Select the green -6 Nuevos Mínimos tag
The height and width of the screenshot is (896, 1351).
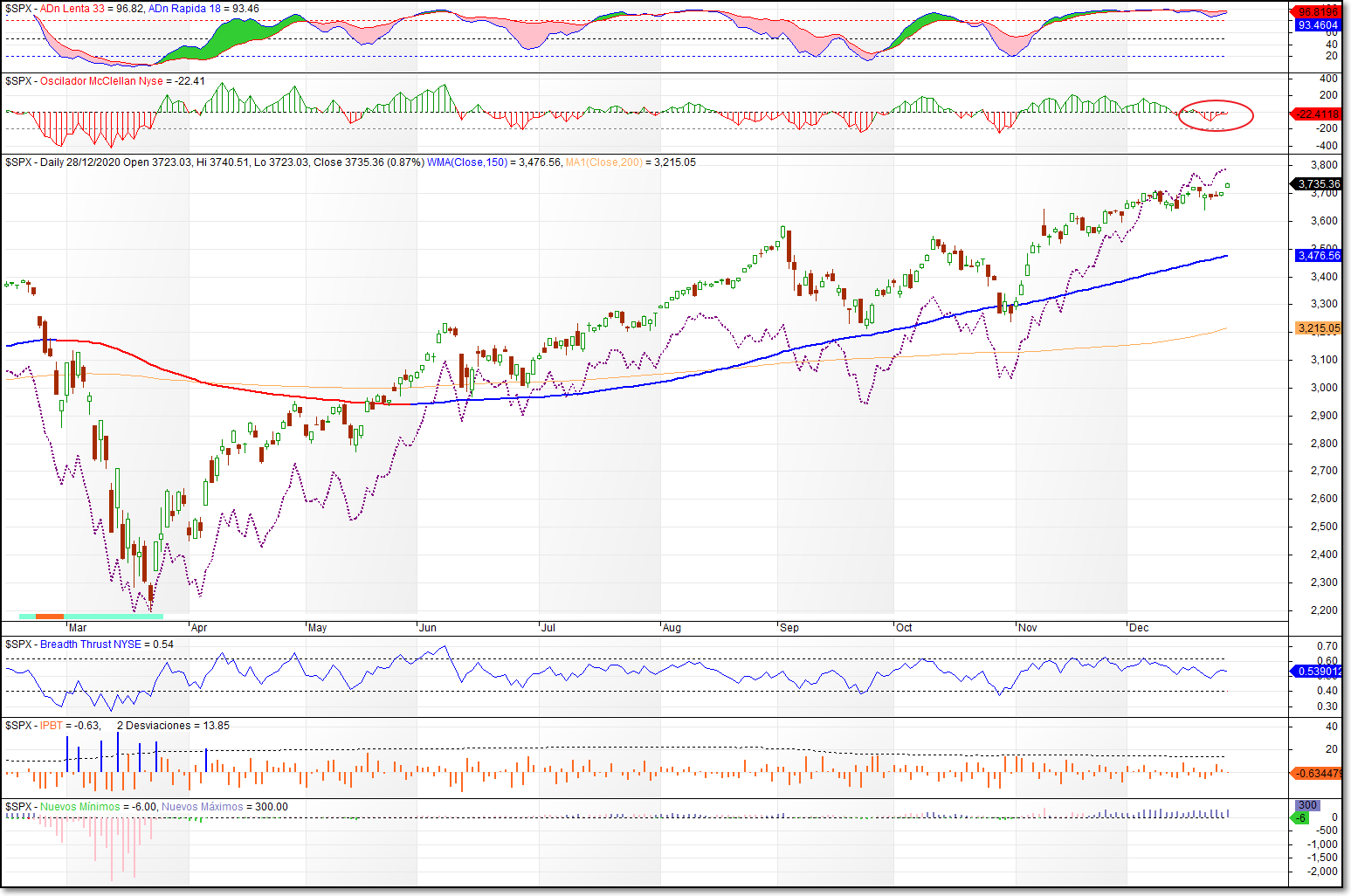[1300, 818]
